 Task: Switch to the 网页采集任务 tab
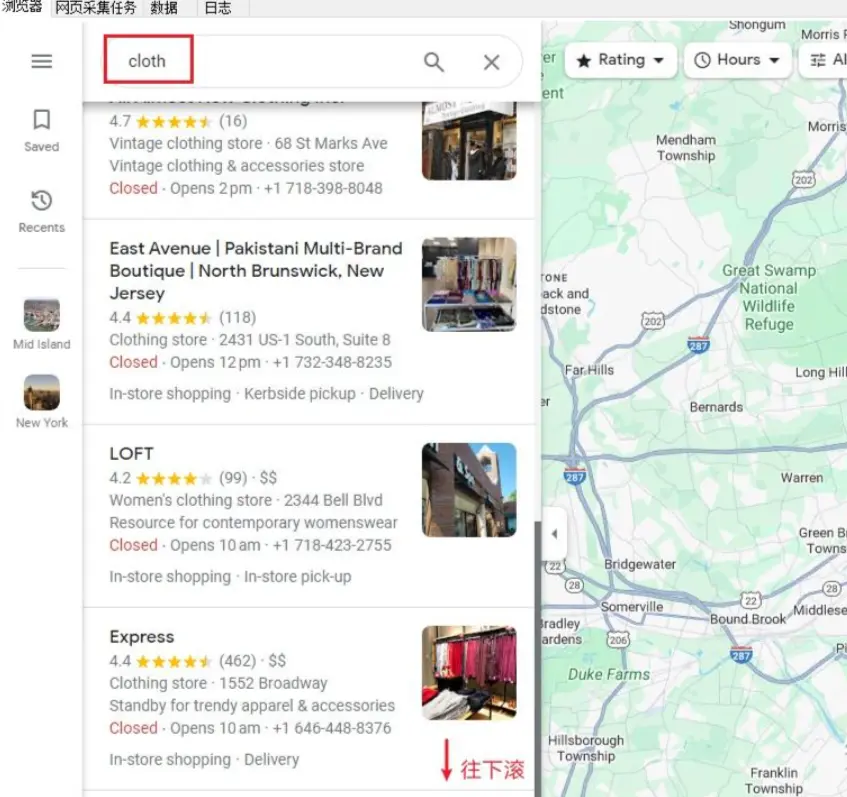(x=95, y=8)
